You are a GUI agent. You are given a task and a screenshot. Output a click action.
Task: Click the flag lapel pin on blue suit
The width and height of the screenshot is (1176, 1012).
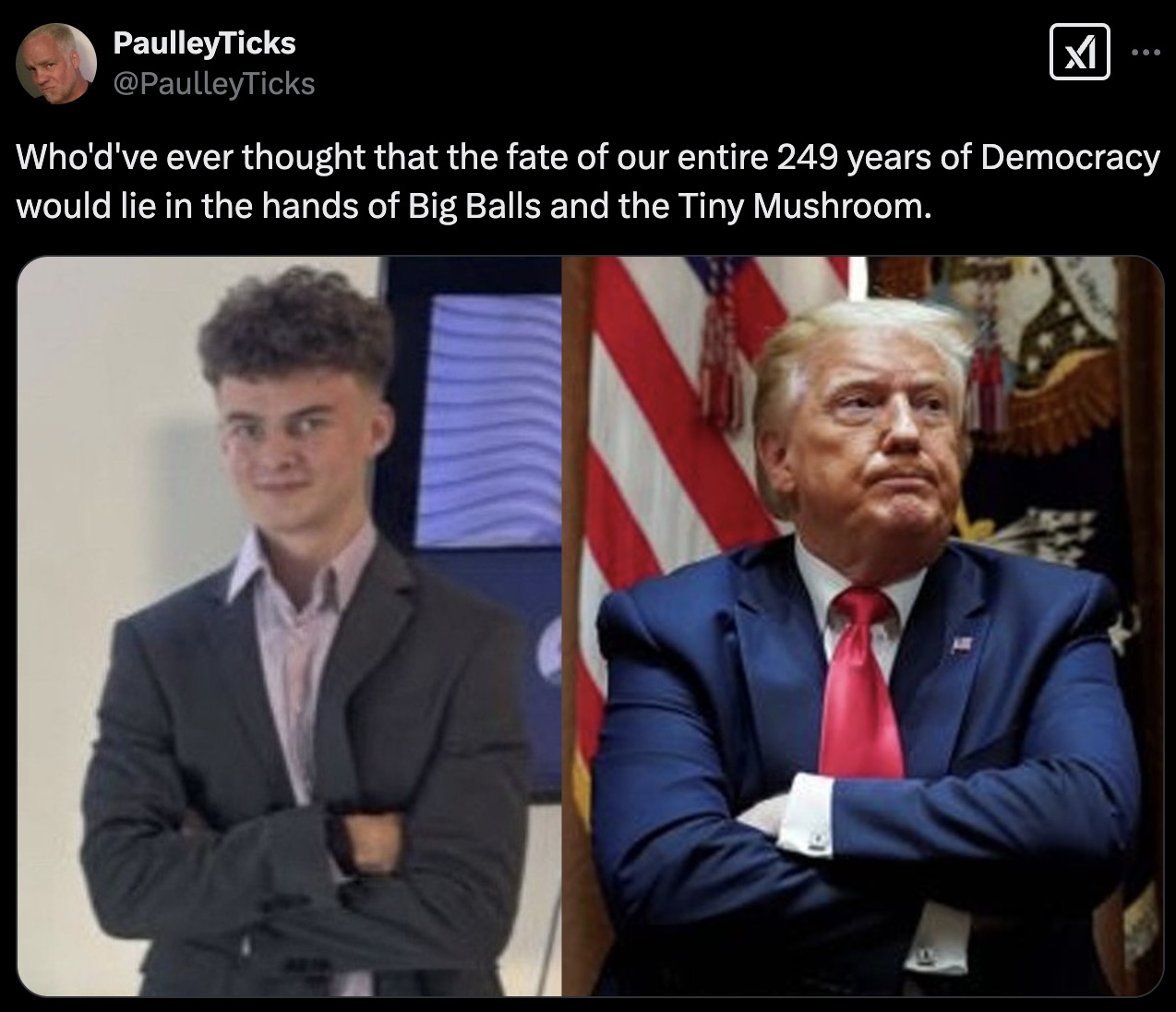click(963, 644)
